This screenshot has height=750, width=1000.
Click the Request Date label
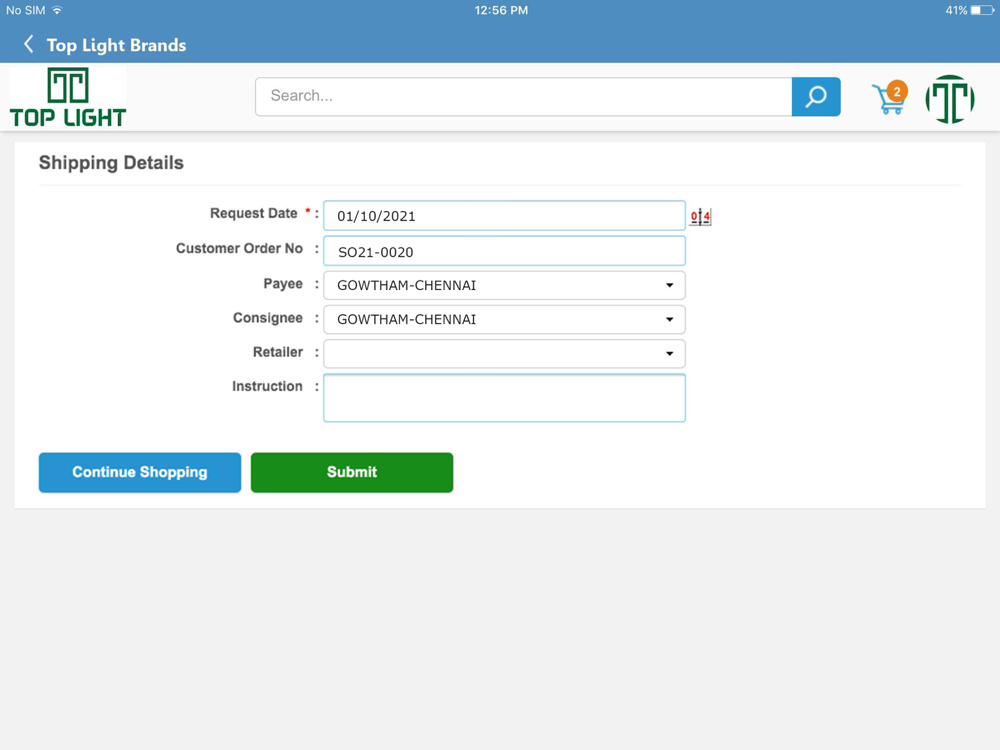(x=254, y=214)
